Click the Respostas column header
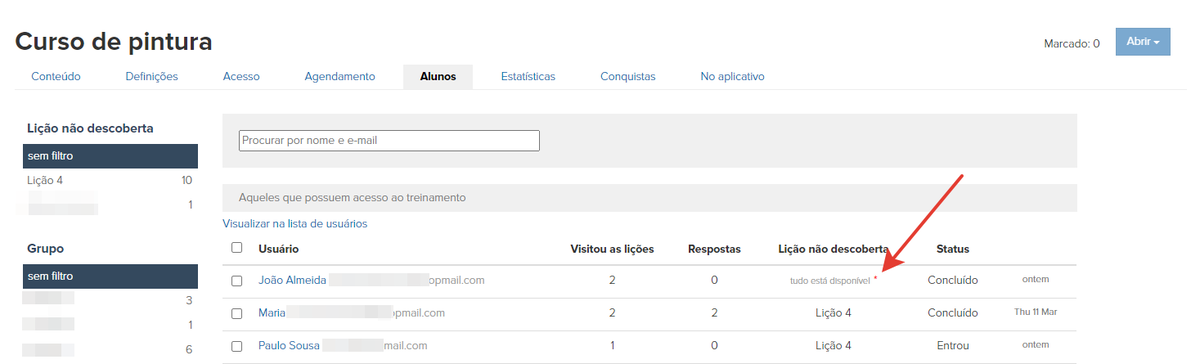Screen dimensions: 1200x364 (x=714, y=248)
